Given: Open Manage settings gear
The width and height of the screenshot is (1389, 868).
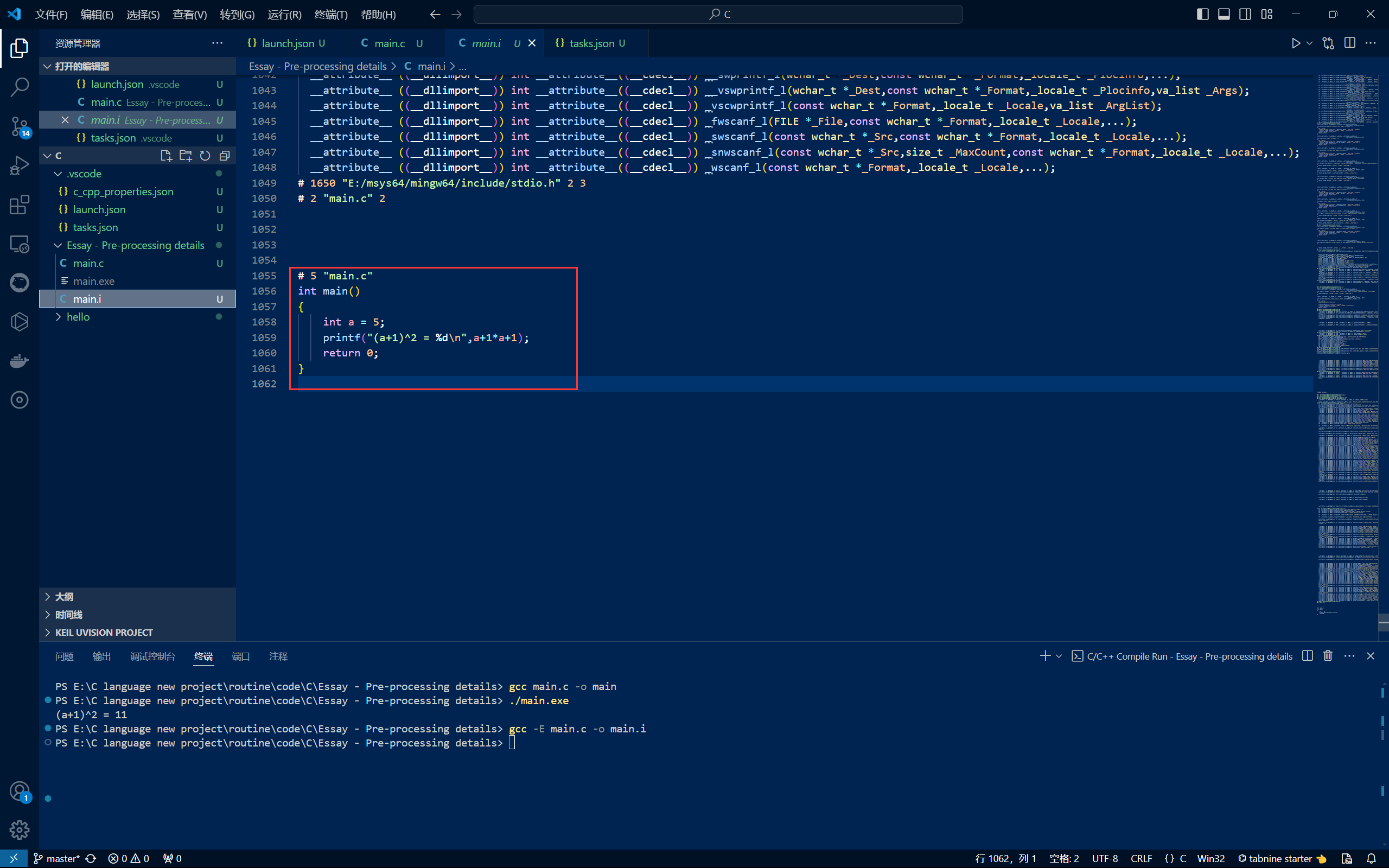Looking at the screenshot, I should [x=20, y=829].
